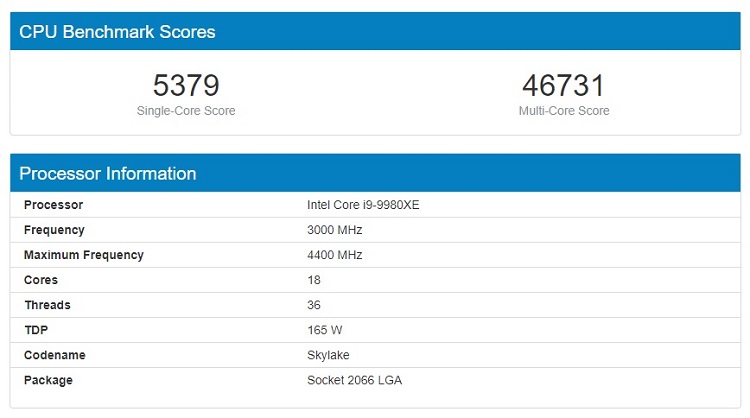
Task: Select the 18 cores value
Action: (314, 280)
